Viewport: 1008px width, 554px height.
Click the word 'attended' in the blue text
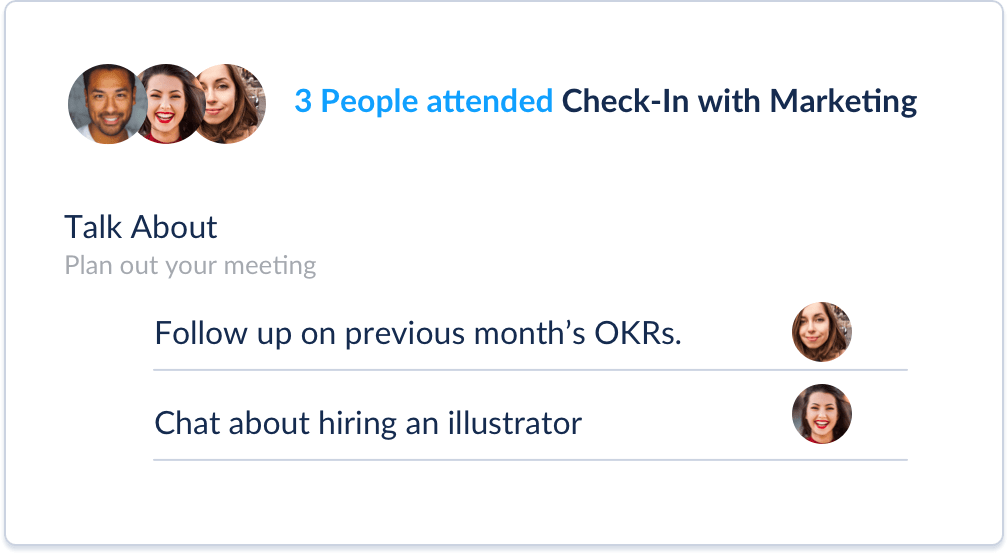[489, 102]
